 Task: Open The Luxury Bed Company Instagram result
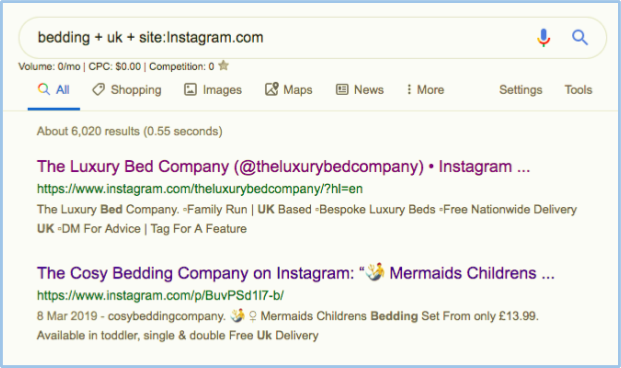[283, 167]
